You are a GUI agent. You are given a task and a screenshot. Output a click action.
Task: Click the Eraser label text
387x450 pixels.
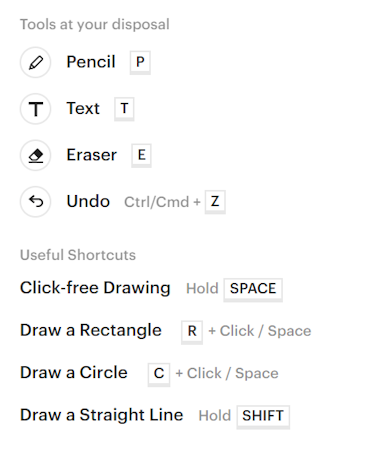pos(92,155)
